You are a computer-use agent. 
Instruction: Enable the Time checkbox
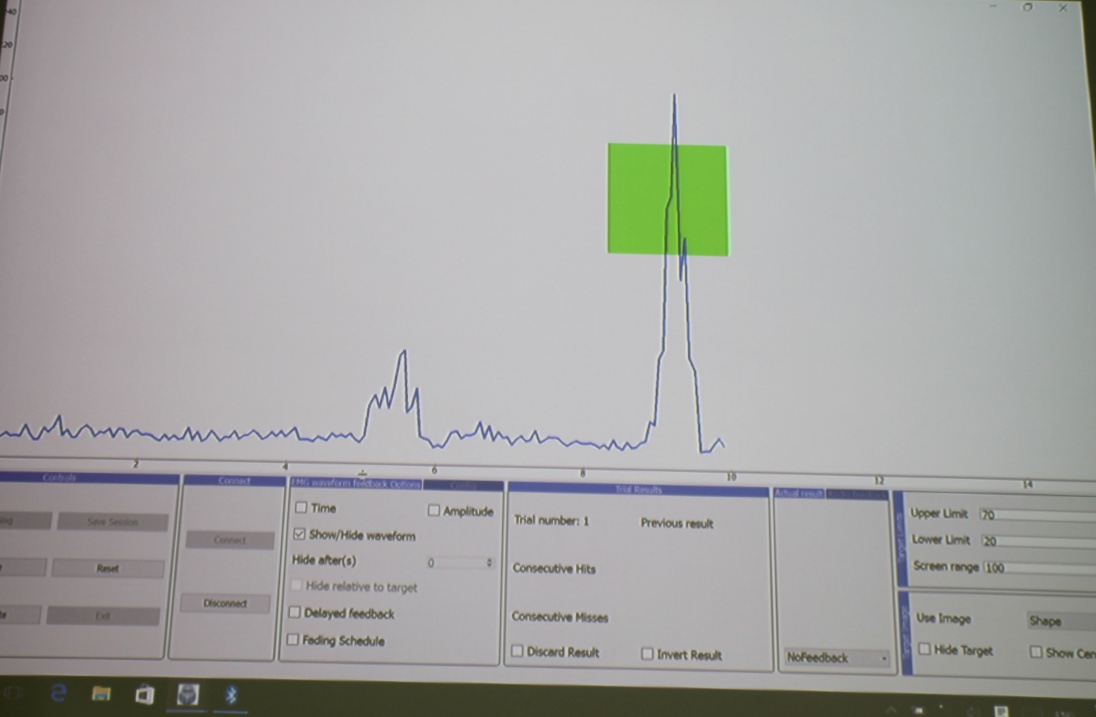coord(301,508)
